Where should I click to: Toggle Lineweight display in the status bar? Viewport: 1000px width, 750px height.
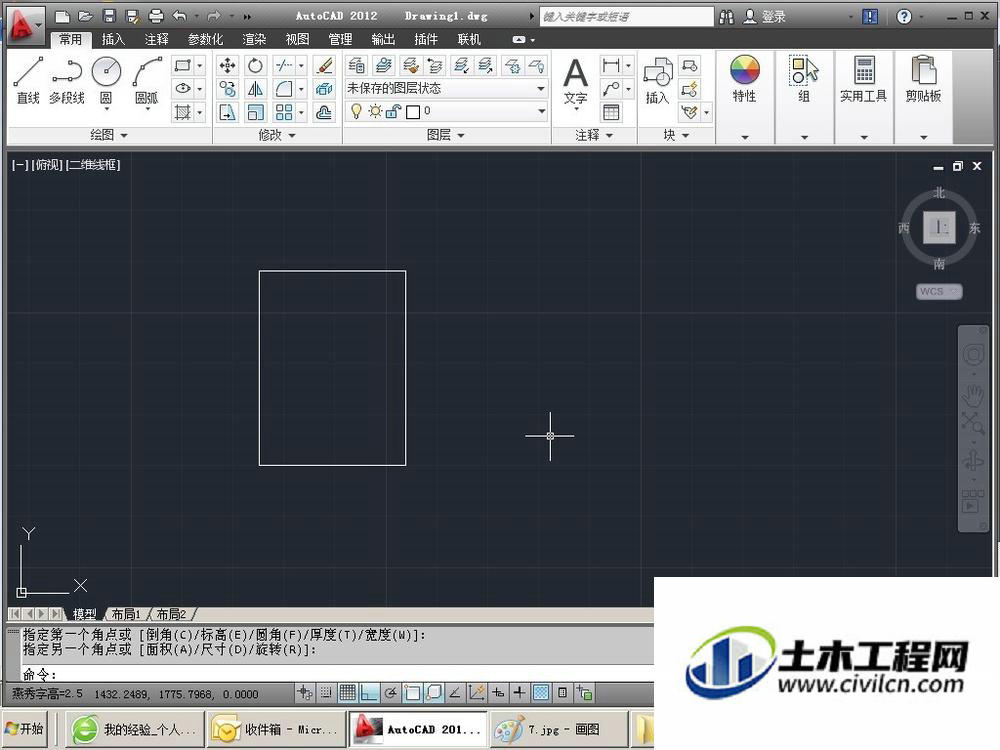520,693
